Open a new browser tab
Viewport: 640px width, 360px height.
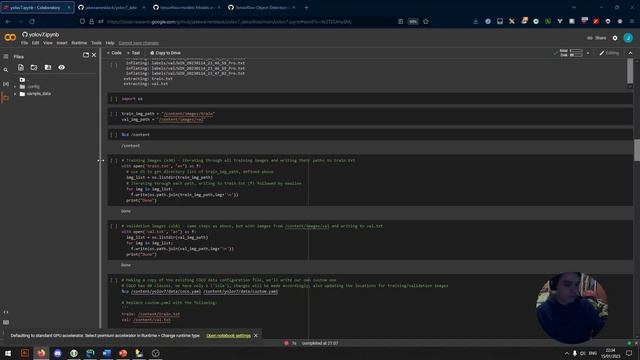(307, 7)
